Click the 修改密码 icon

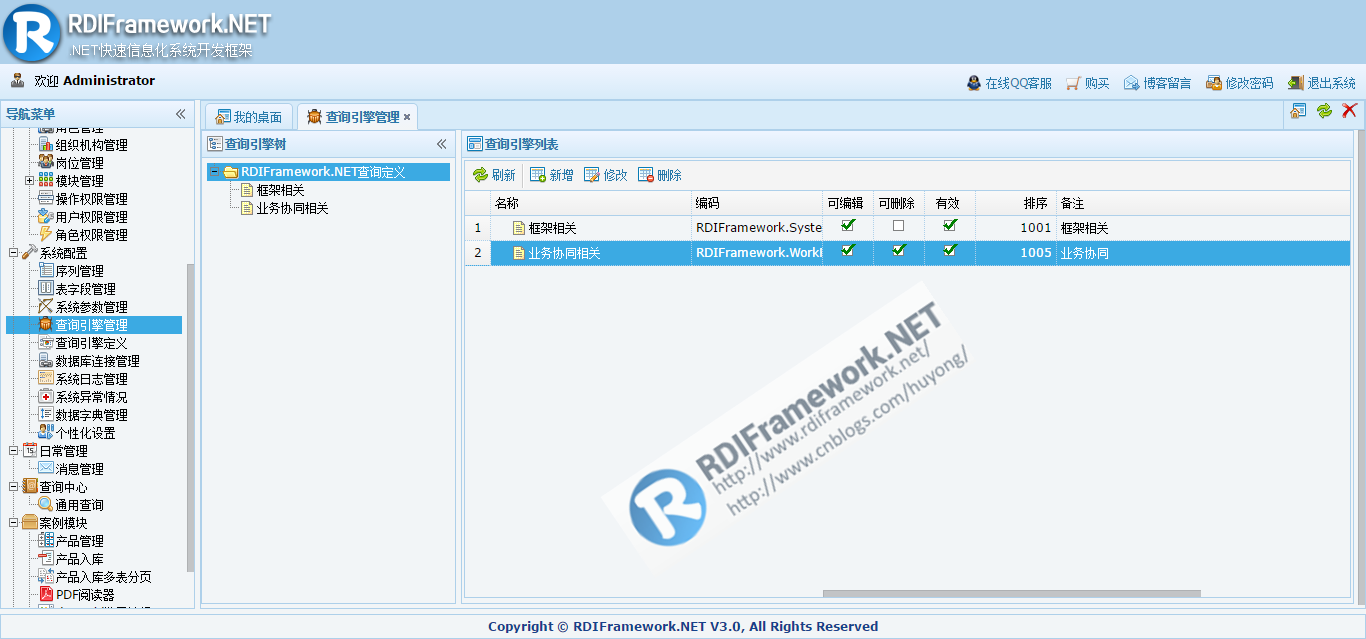(x=1214, y=83)
